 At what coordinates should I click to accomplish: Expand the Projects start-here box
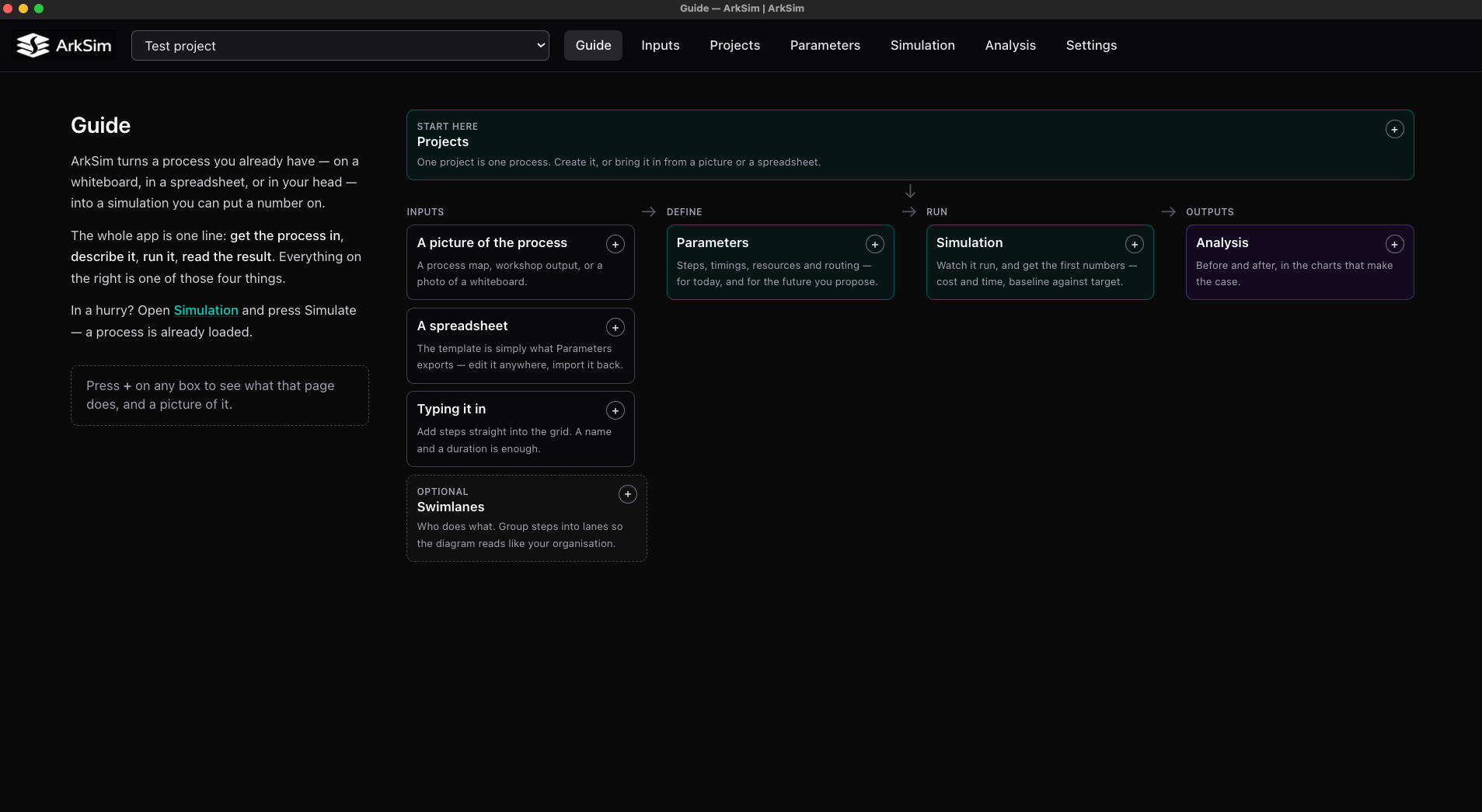pos(1394,130)
